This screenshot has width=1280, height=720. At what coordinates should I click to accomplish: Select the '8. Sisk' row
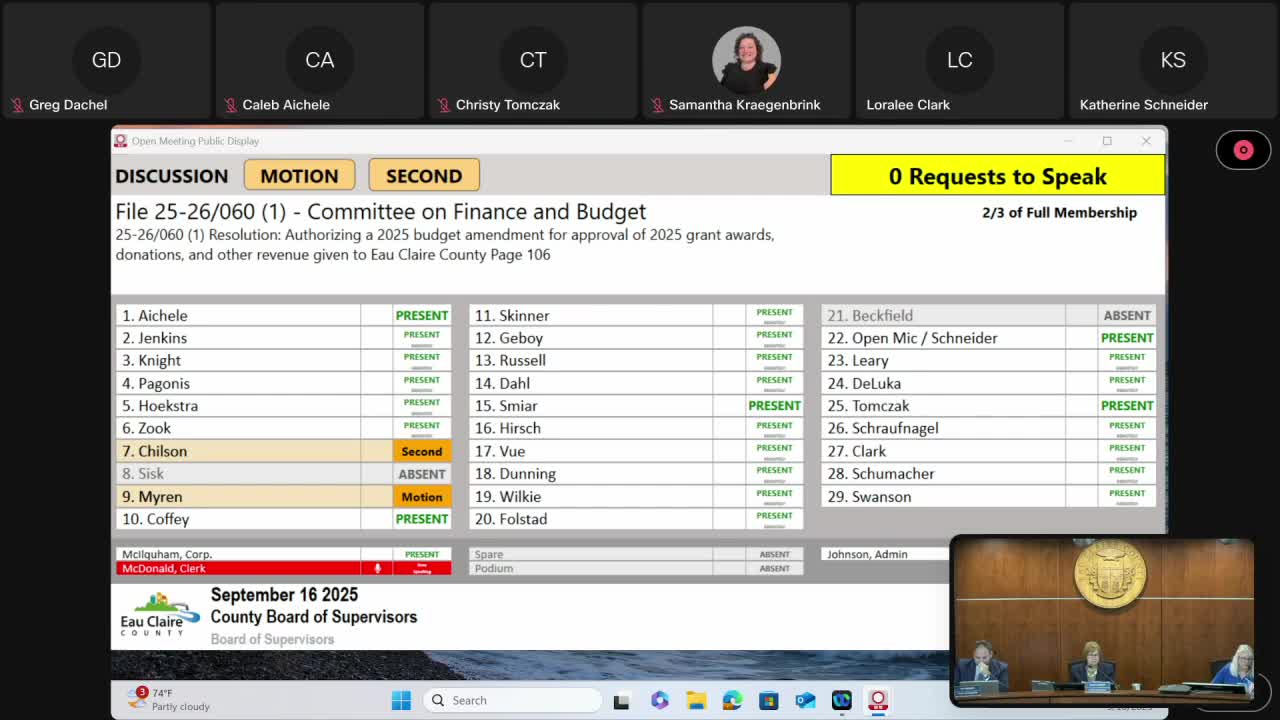pos(284,474)
